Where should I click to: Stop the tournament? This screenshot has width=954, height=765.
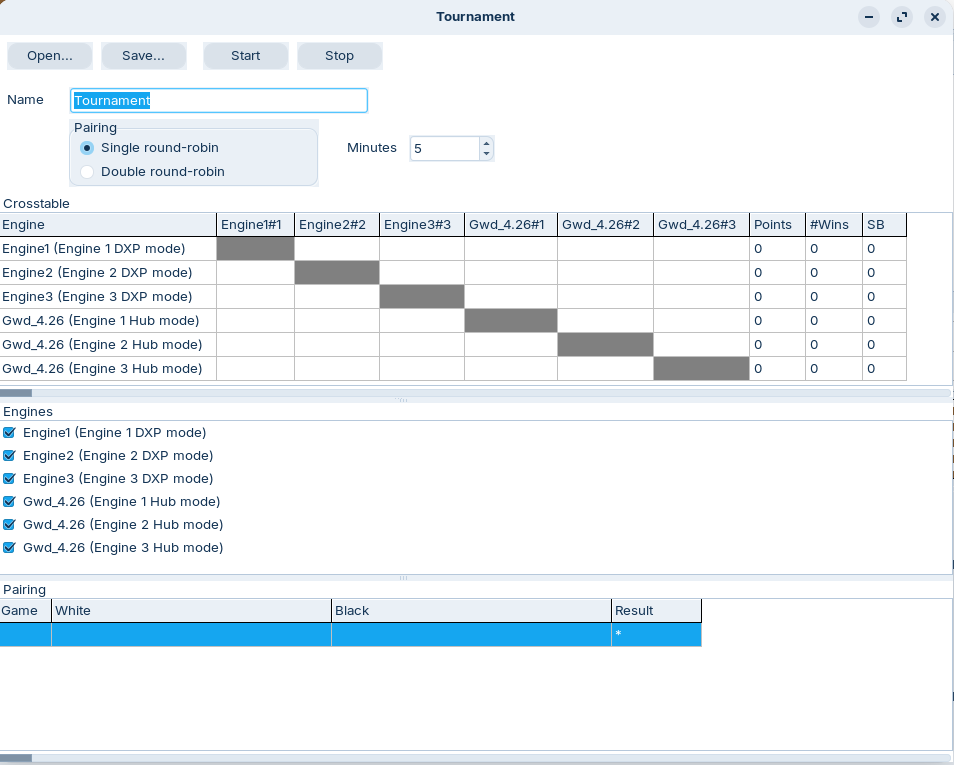pos(339,56)
